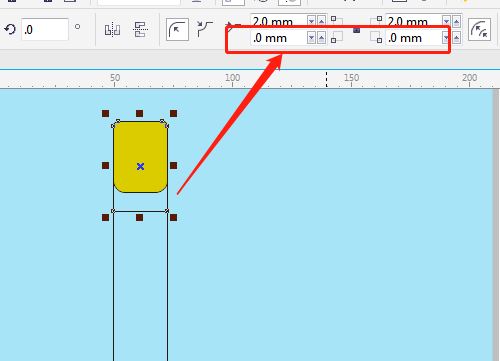Increase the top-left corner radius value
Screen dimensions: 500x361
point(321,22)
